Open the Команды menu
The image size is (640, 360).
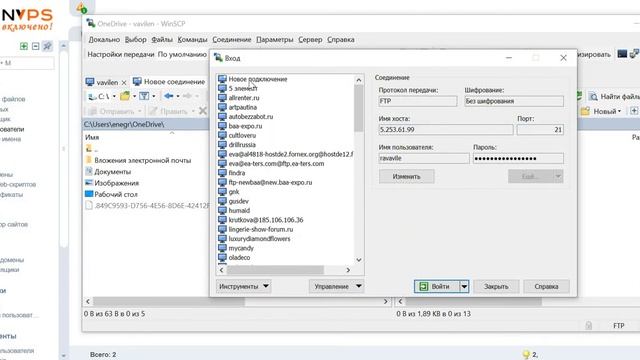coord(192,40)
